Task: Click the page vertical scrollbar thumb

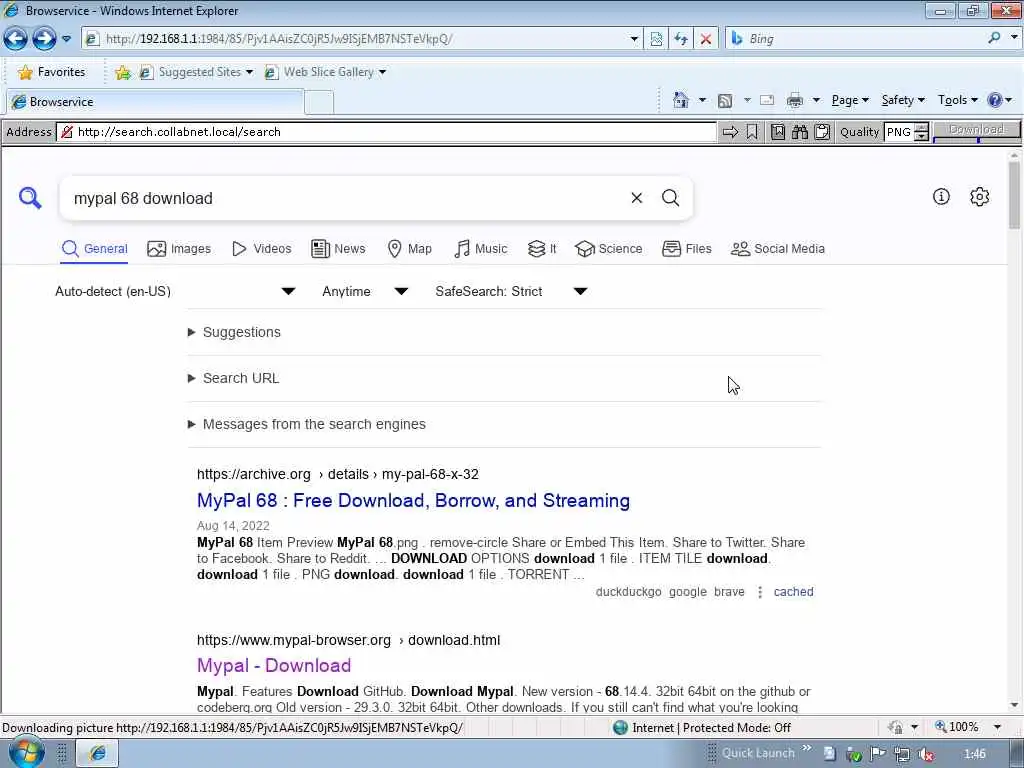Action: pos(1014,195)
